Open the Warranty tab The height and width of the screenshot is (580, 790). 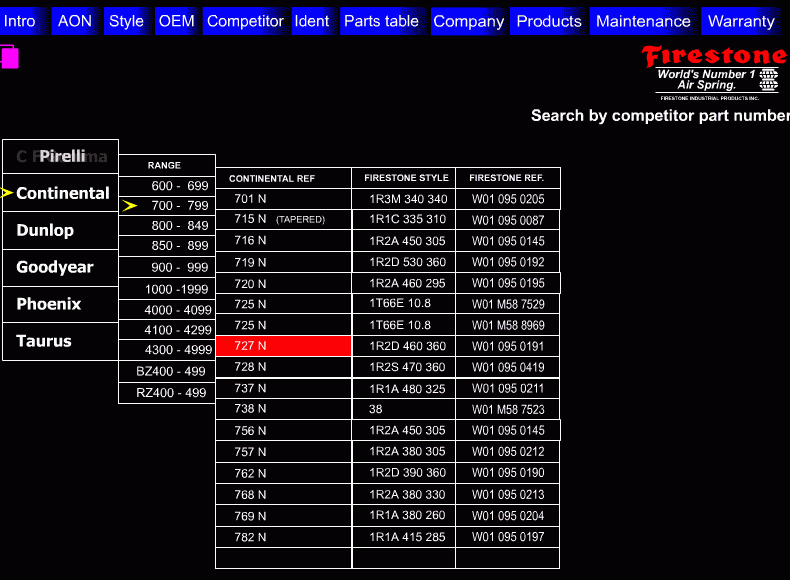click(741, 21)
